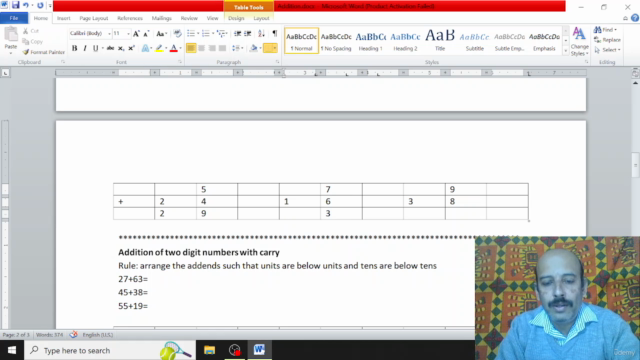This screenshot has width=640, height=360.
Task: Click the Windows search box on taskbar
Action: (x=110, y=350)
